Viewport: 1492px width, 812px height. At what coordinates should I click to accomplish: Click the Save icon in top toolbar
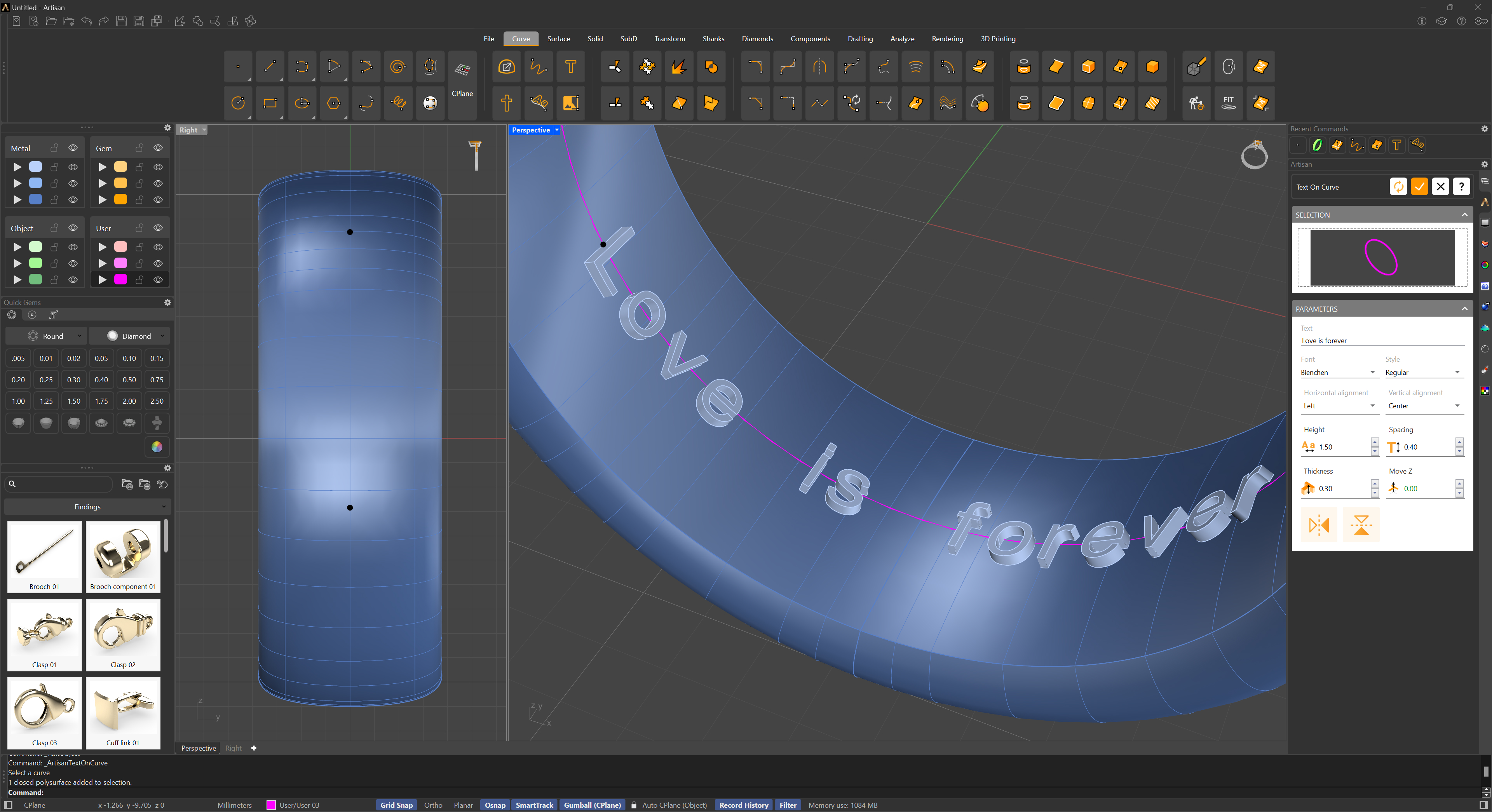point(121,21)
